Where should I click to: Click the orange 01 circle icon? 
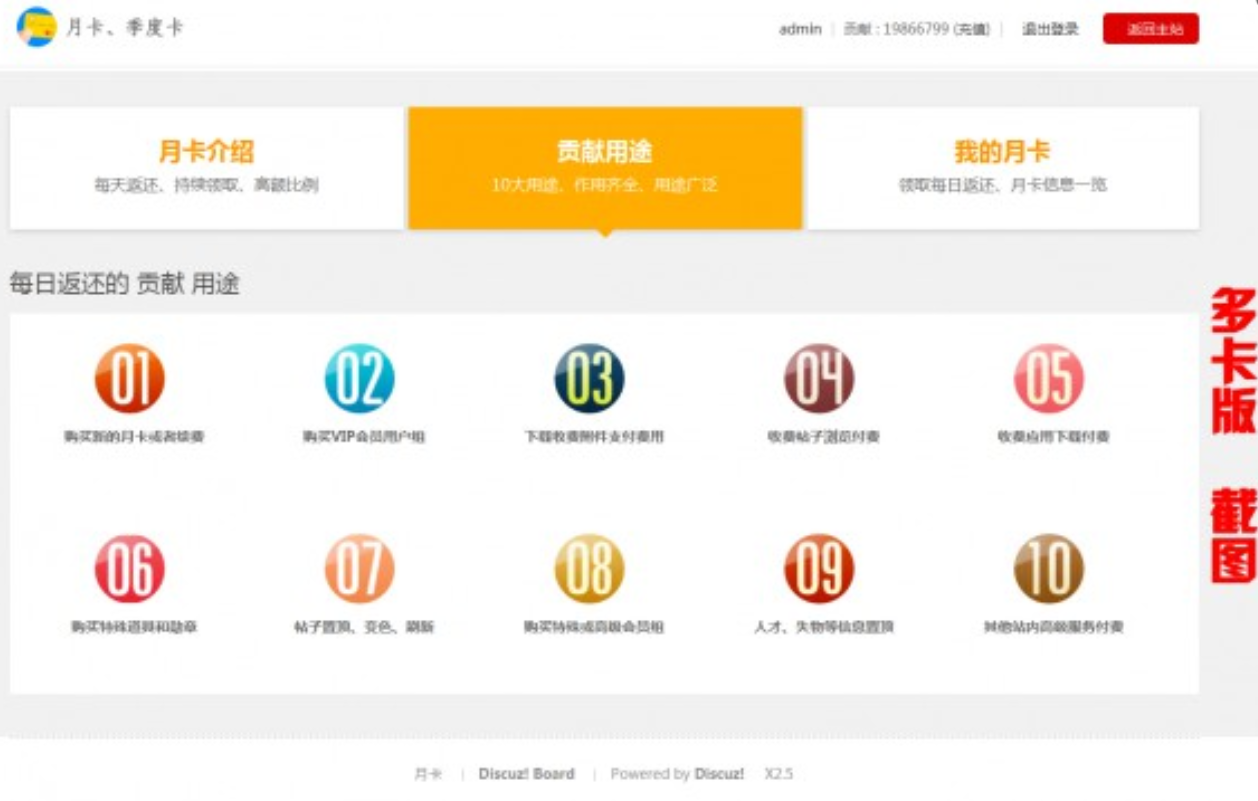click(x=130, y=378)
